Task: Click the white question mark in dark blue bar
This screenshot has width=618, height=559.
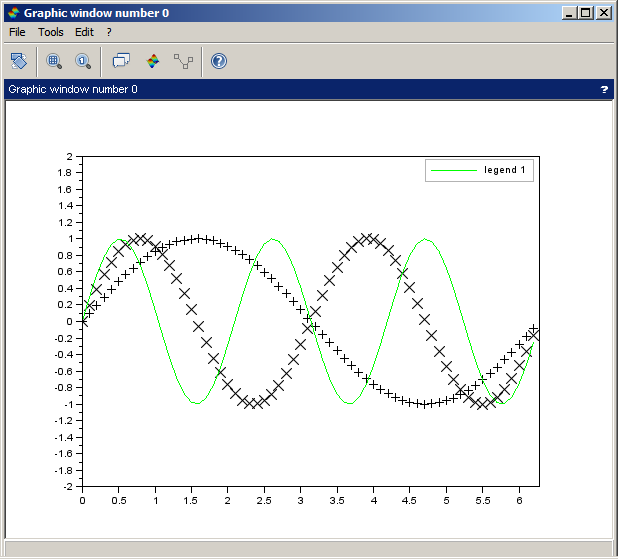Action: pos(604,90)
